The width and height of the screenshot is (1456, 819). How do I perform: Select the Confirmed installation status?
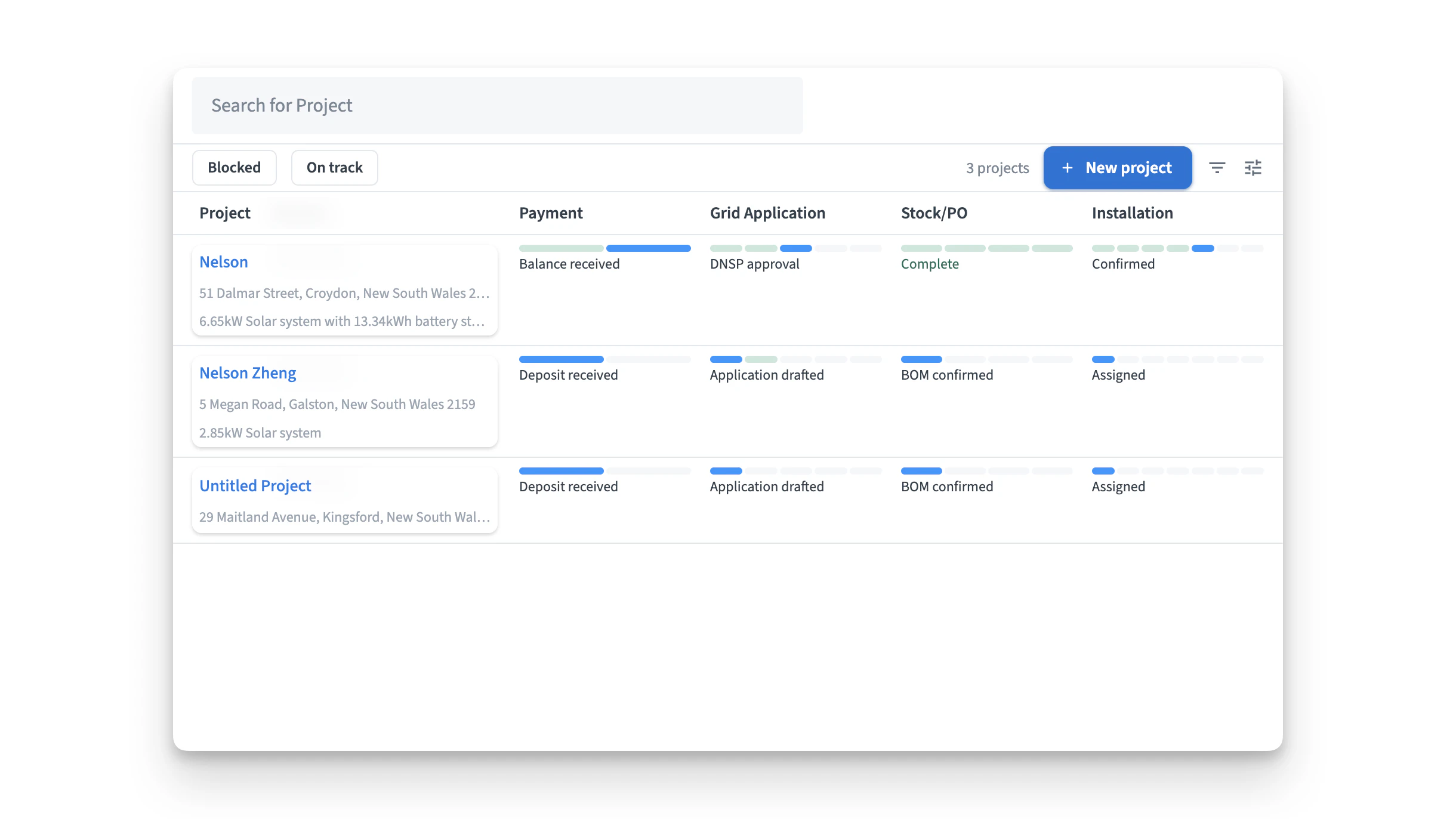tap(1123, 264)
